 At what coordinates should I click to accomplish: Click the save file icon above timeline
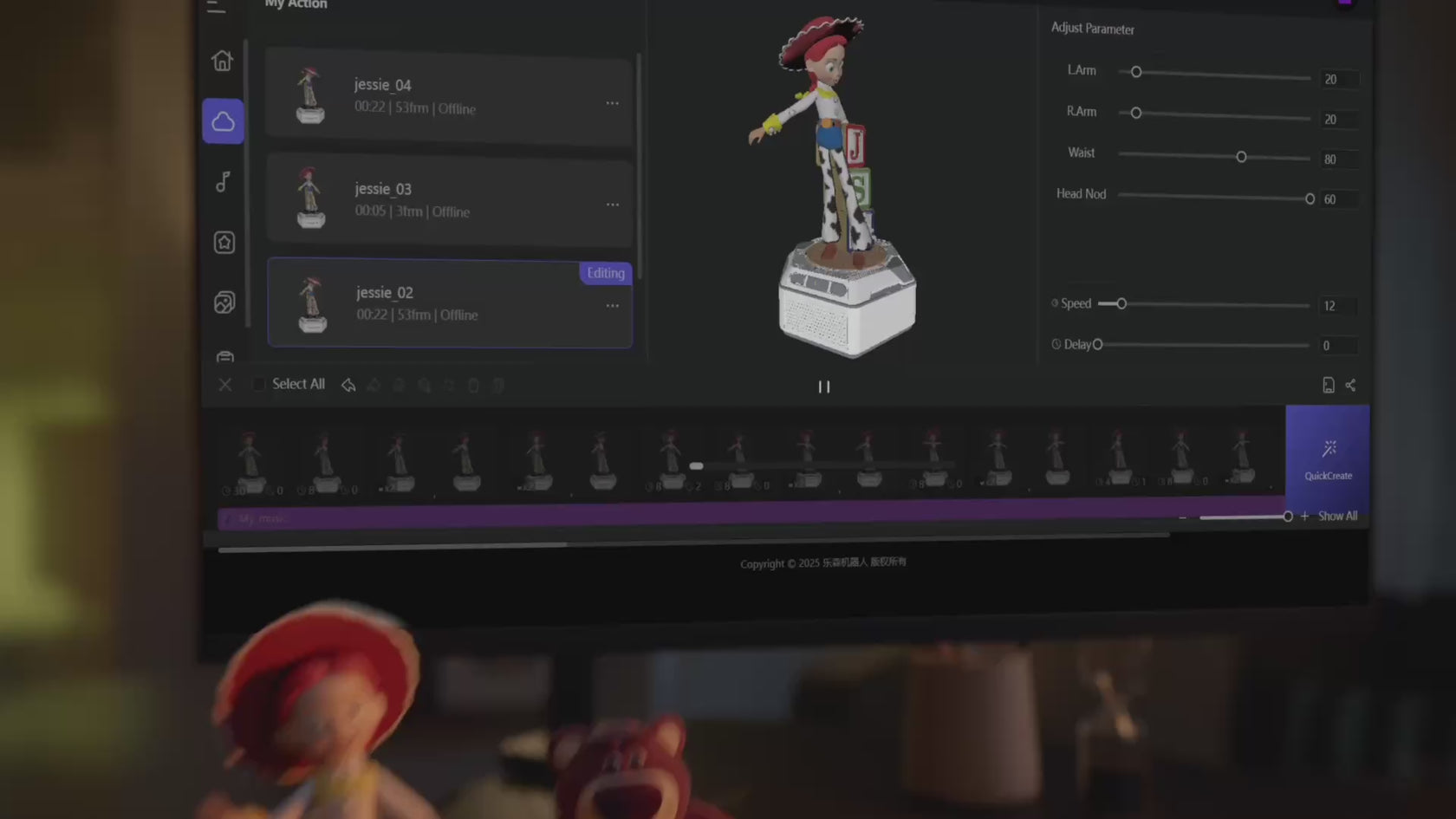point(1328,385)
